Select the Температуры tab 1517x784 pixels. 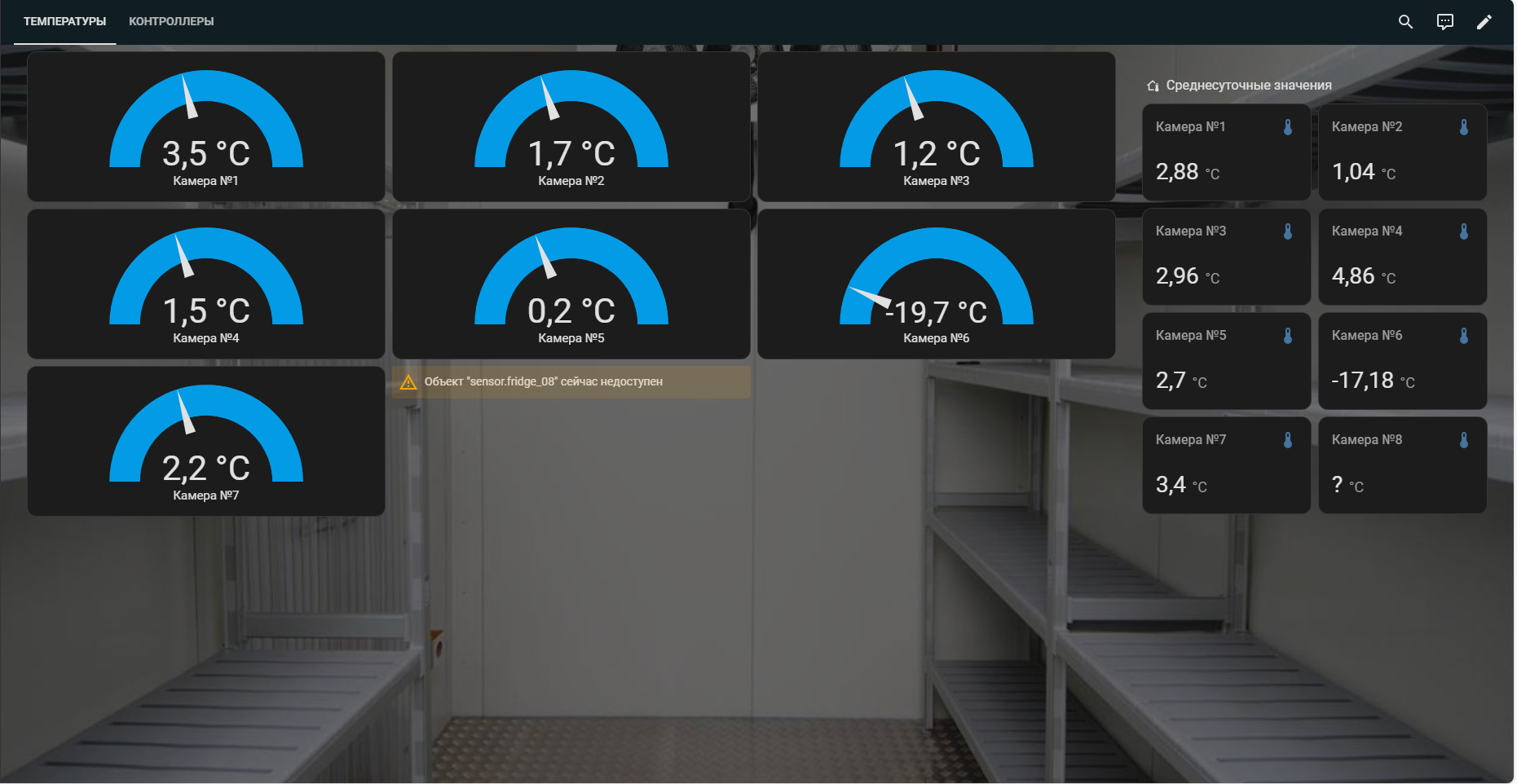[64, 22]
